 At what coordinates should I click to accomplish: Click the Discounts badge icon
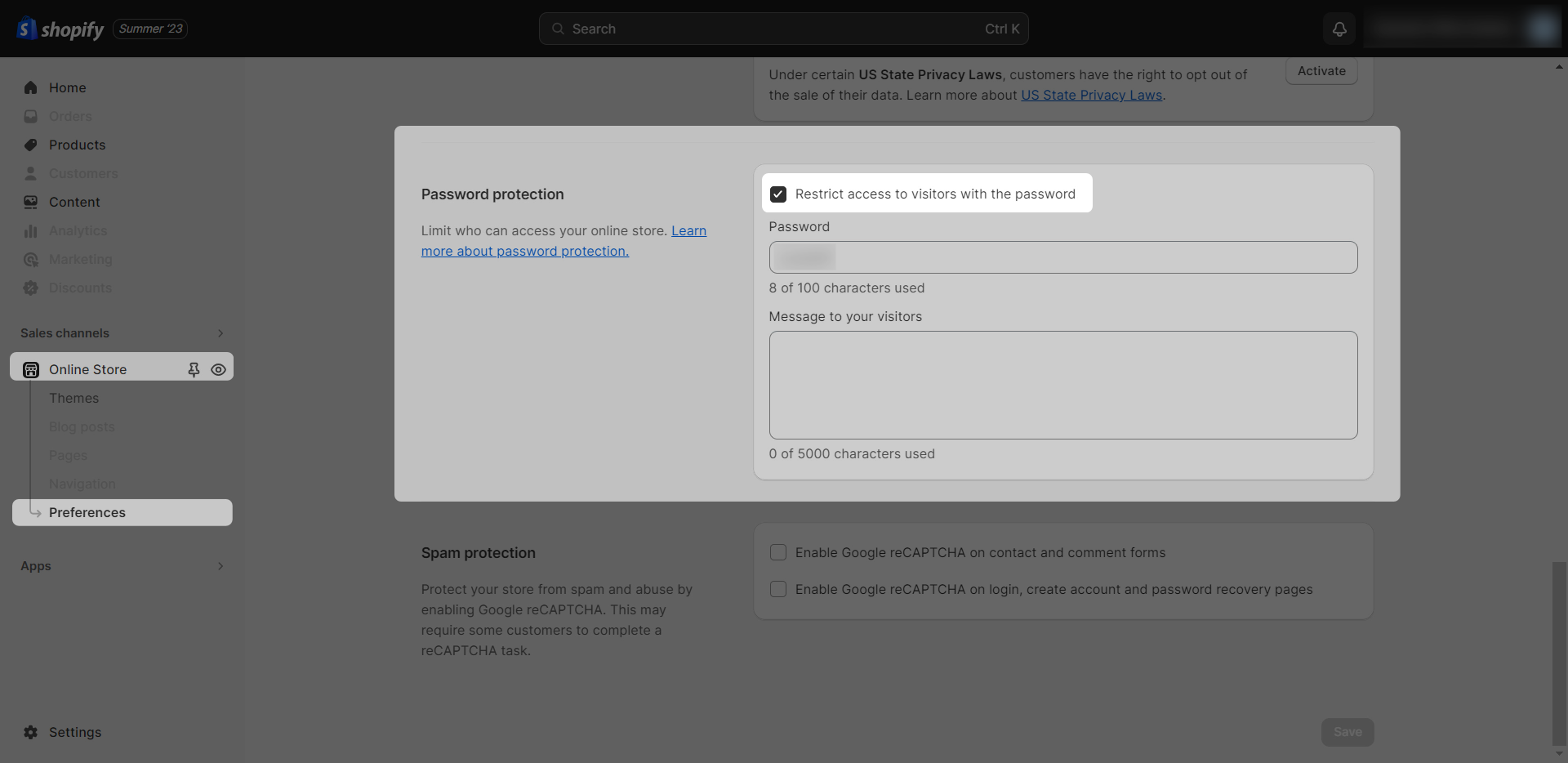coord(30,288)
